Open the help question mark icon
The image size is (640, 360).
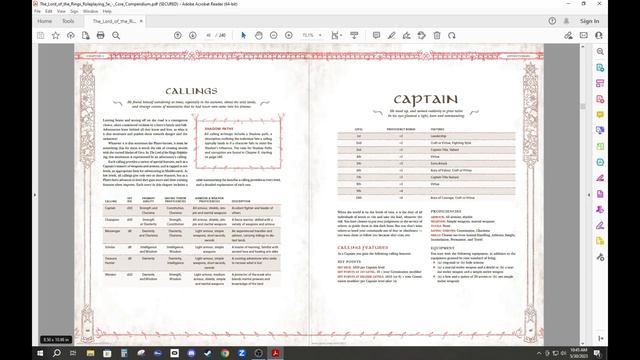click(552, 21)
